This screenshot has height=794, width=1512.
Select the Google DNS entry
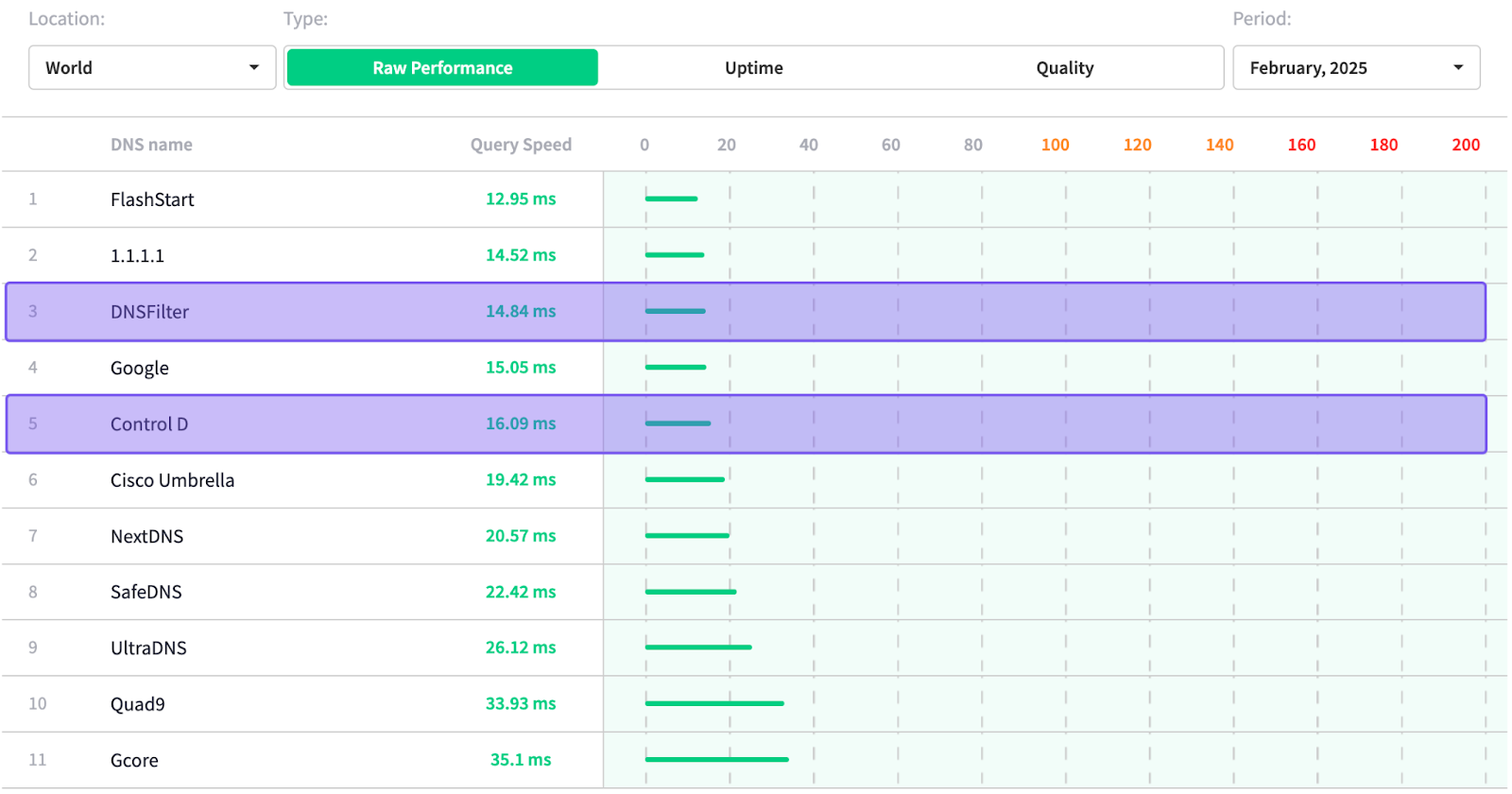coord(140,368)
